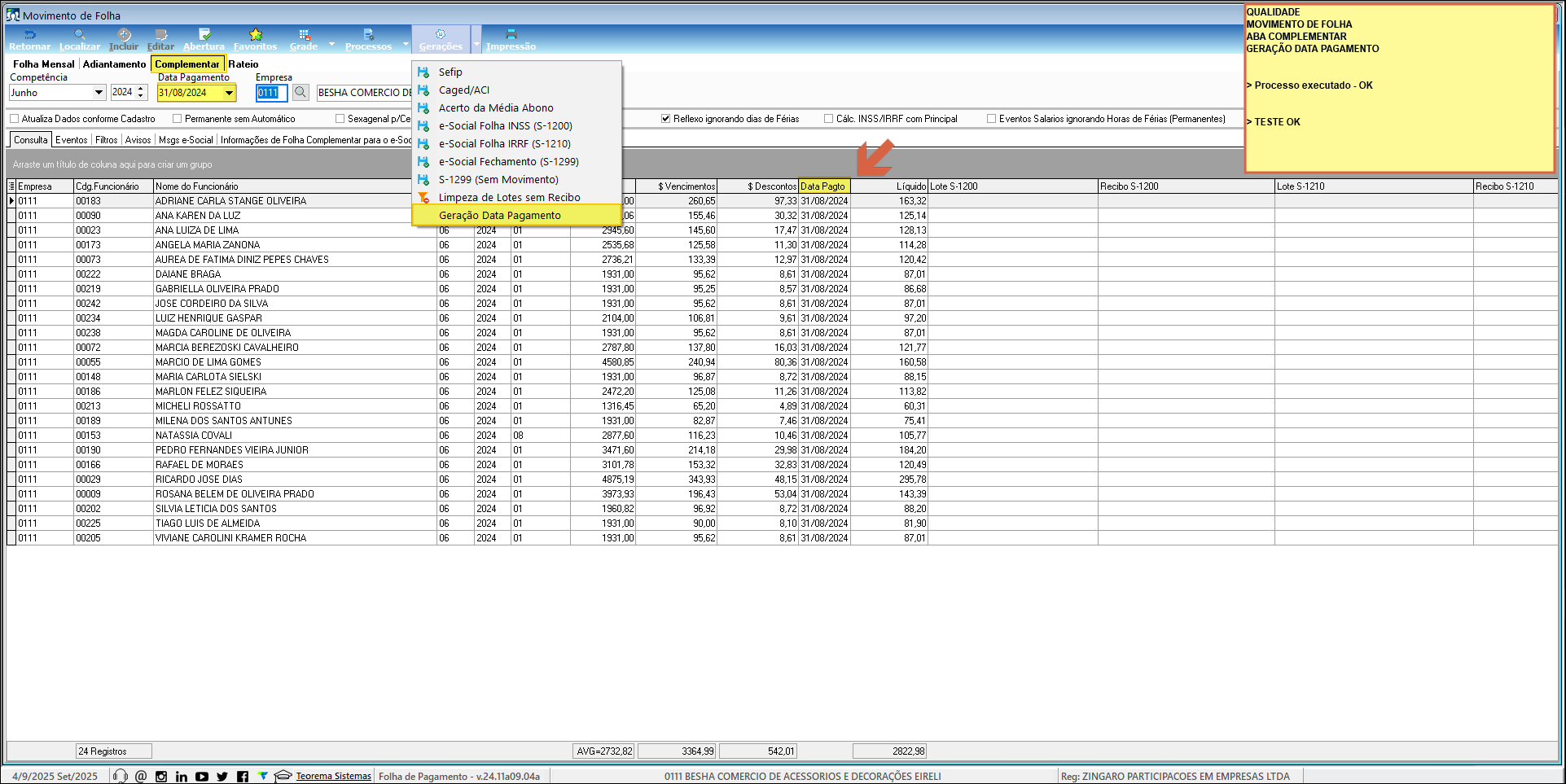Screen dimensions: 1566x784
Task: Open the Twitter icon in status bar
Action: pyautogui.click(x=222, y=776)
